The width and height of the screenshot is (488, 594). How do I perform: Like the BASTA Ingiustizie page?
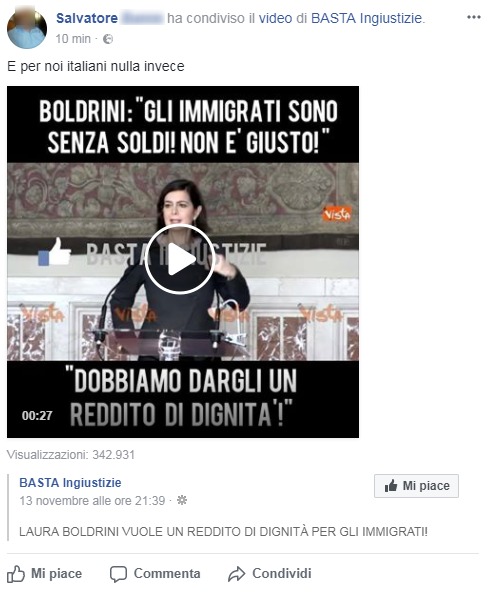[416, 486]
